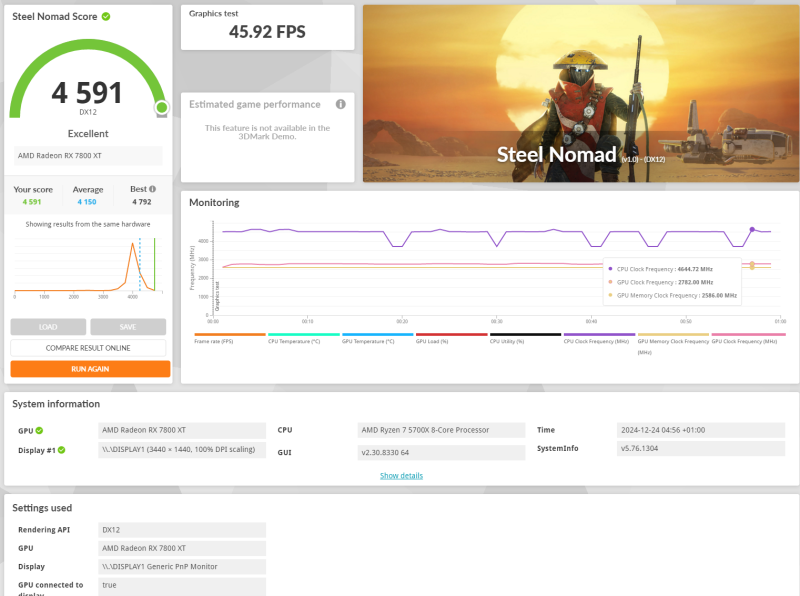Open the Show details link
This screenshot has height=596, width=800.
click(x=402, y=476)
